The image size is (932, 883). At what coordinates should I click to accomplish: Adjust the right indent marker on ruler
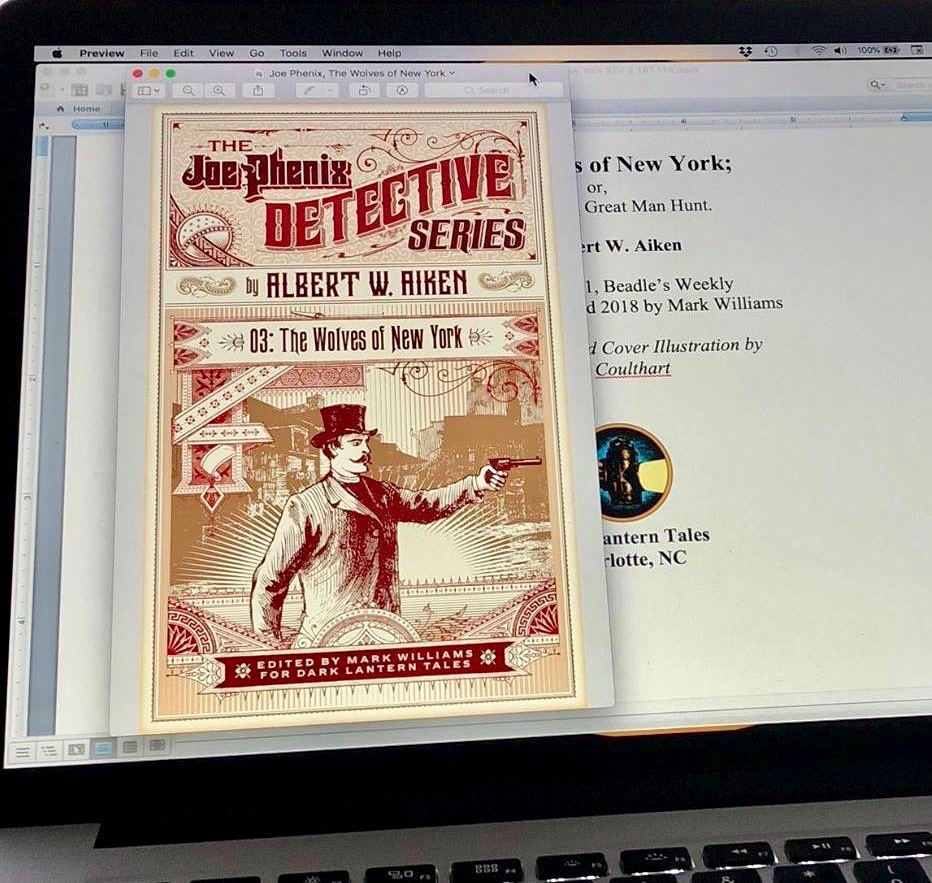point(902,118)
